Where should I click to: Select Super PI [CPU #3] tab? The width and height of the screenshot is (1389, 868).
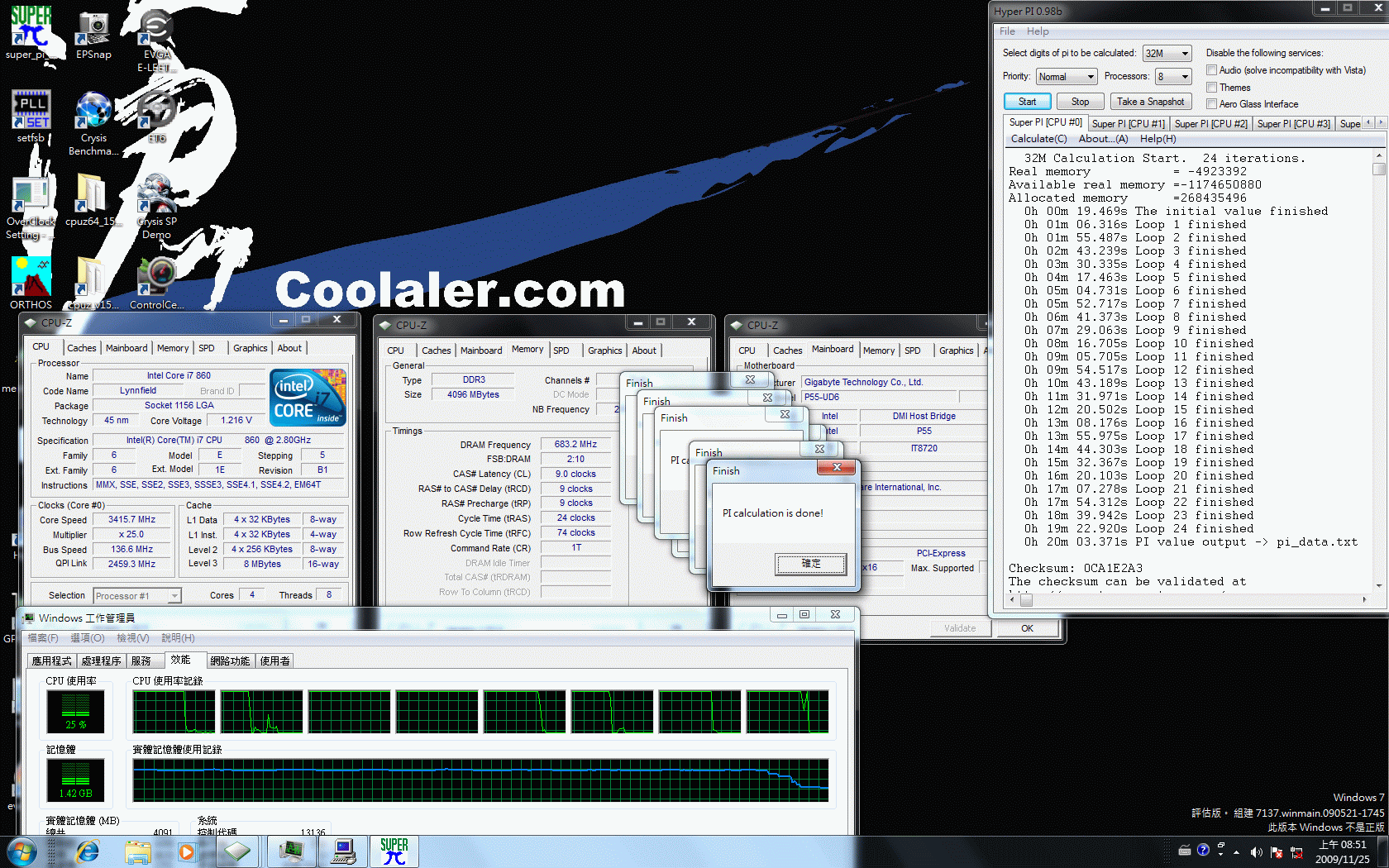(1293, 124)
